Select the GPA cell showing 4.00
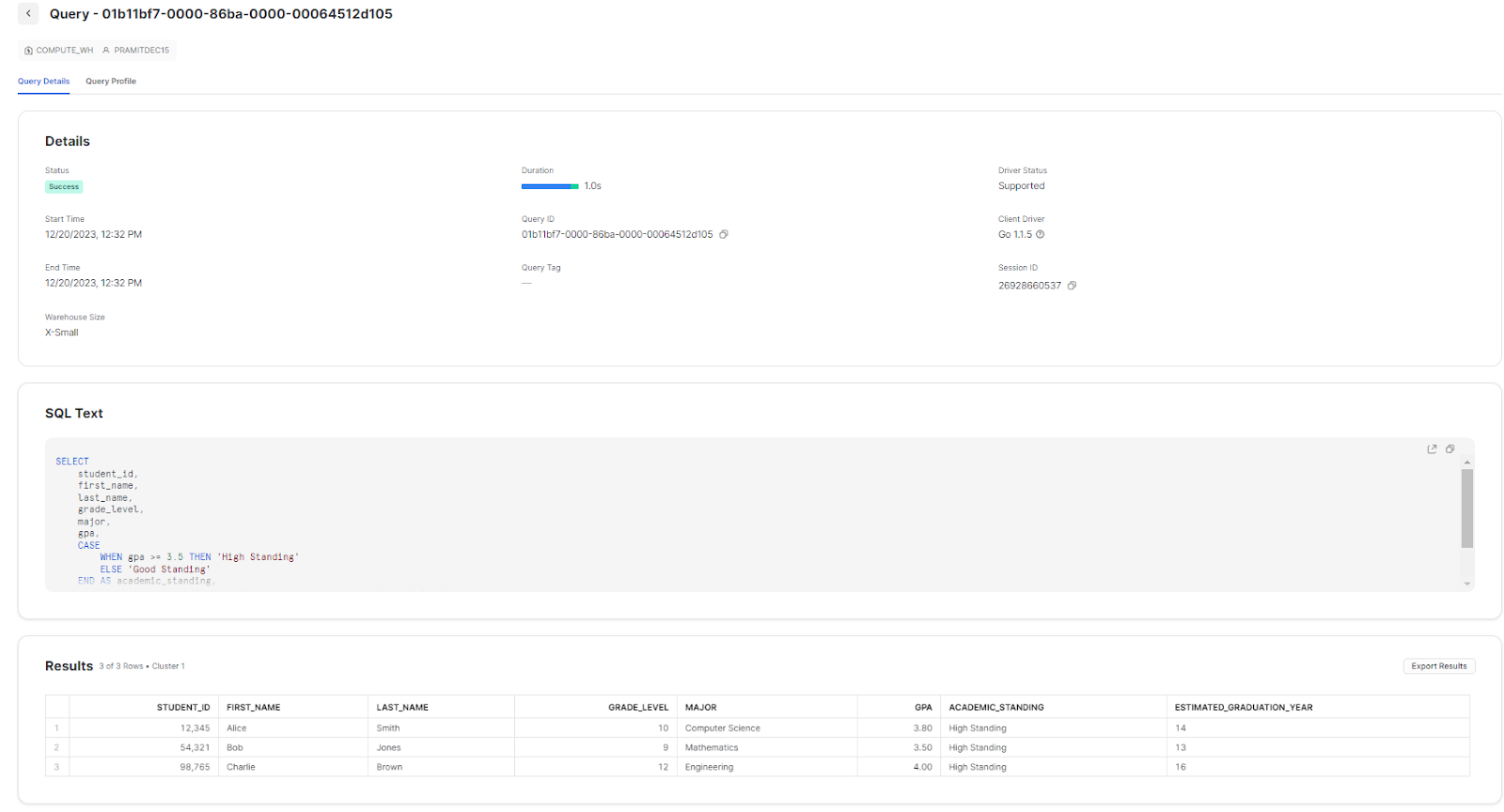The image size is (1504, 812). (899, 767)
